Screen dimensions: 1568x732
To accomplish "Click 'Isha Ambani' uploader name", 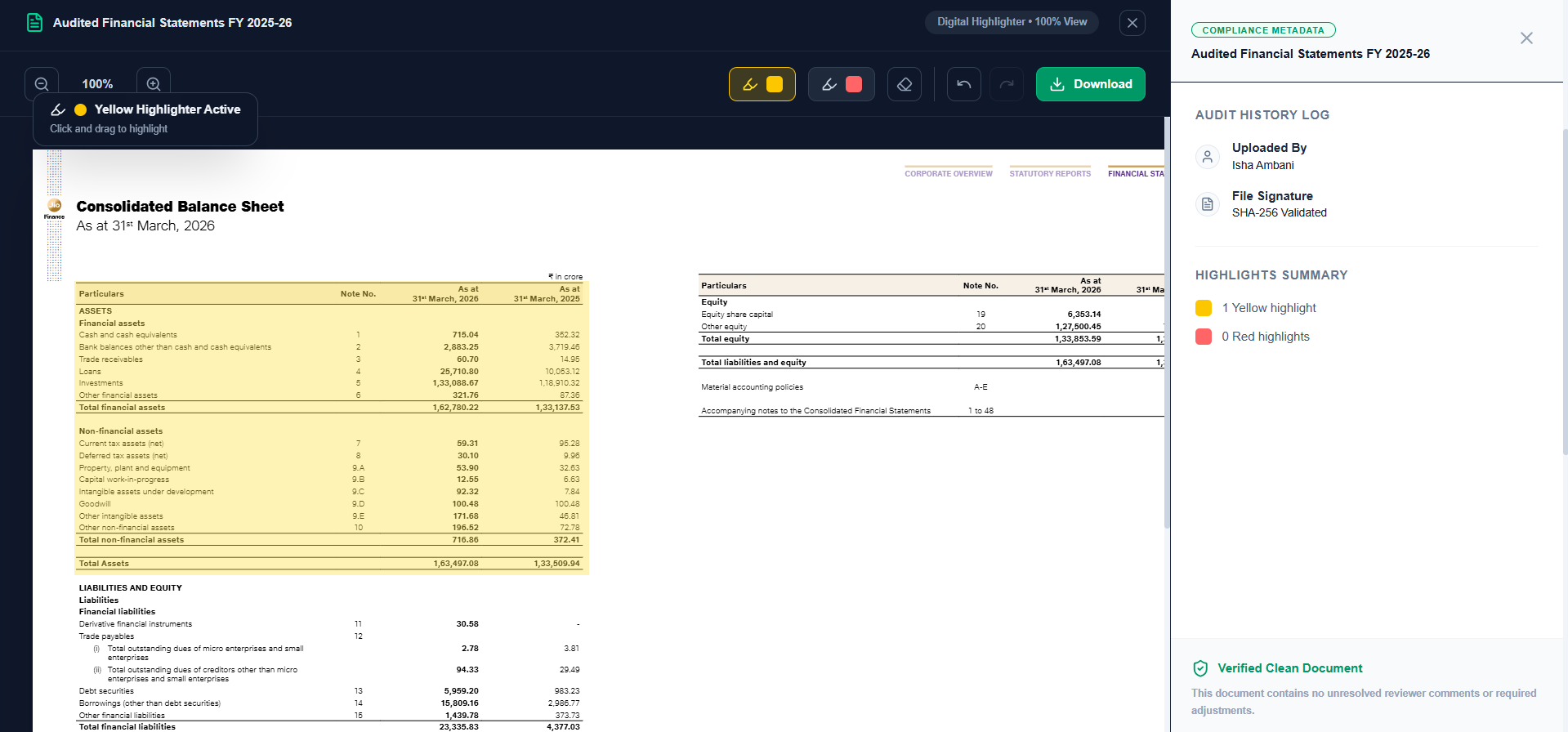I will [1262, 165].
